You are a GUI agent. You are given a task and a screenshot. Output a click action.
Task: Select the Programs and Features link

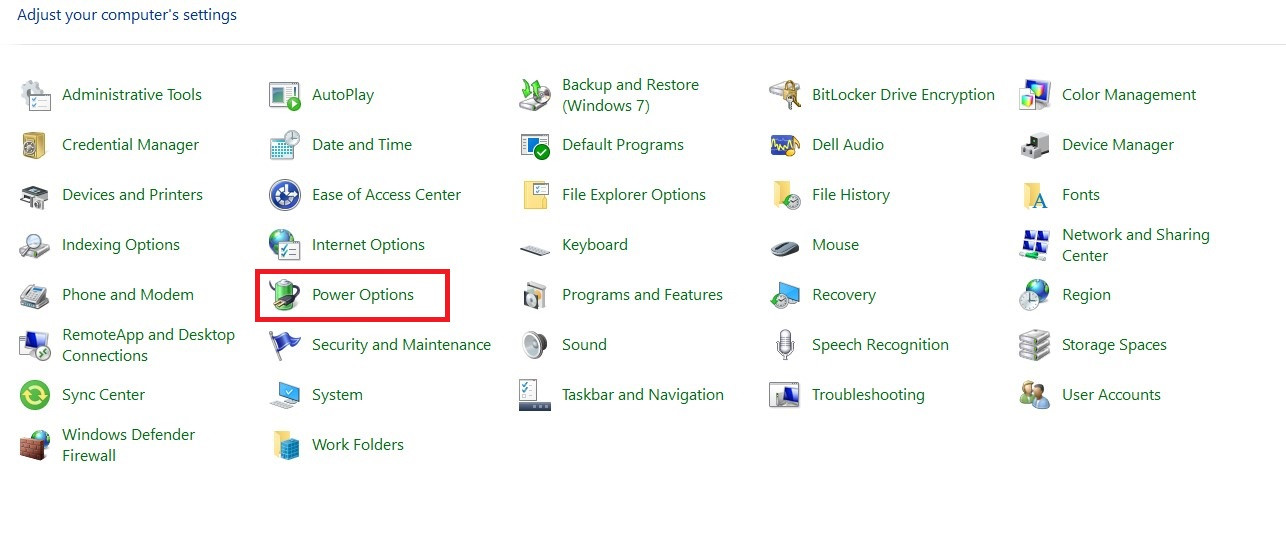click(x=642, y=295)
